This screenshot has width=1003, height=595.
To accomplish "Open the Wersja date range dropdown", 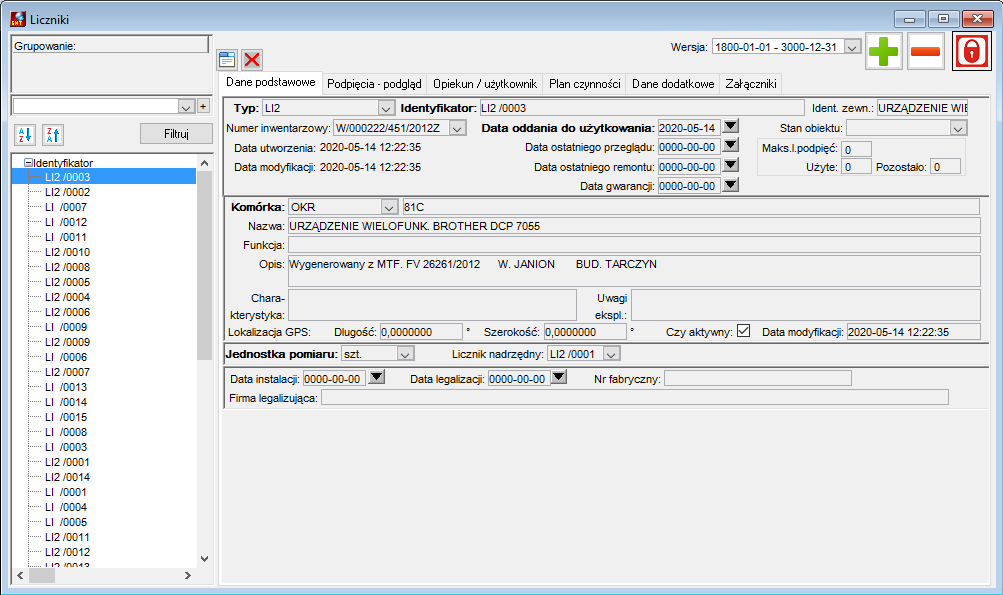I will tap(852, 47).
